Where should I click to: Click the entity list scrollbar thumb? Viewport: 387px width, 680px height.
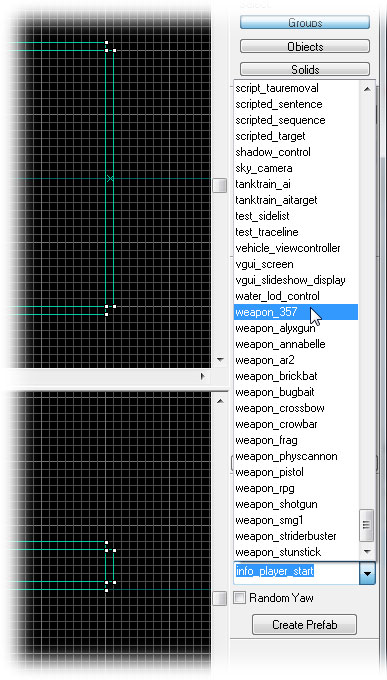pos(367,525)
